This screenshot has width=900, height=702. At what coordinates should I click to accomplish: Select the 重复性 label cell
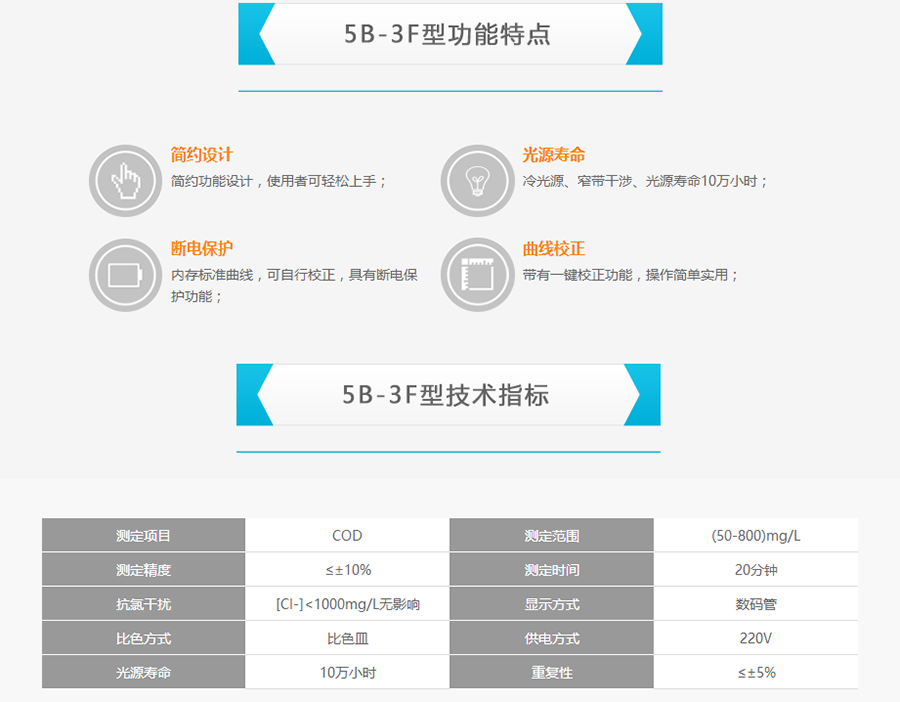tap(551, 672)
